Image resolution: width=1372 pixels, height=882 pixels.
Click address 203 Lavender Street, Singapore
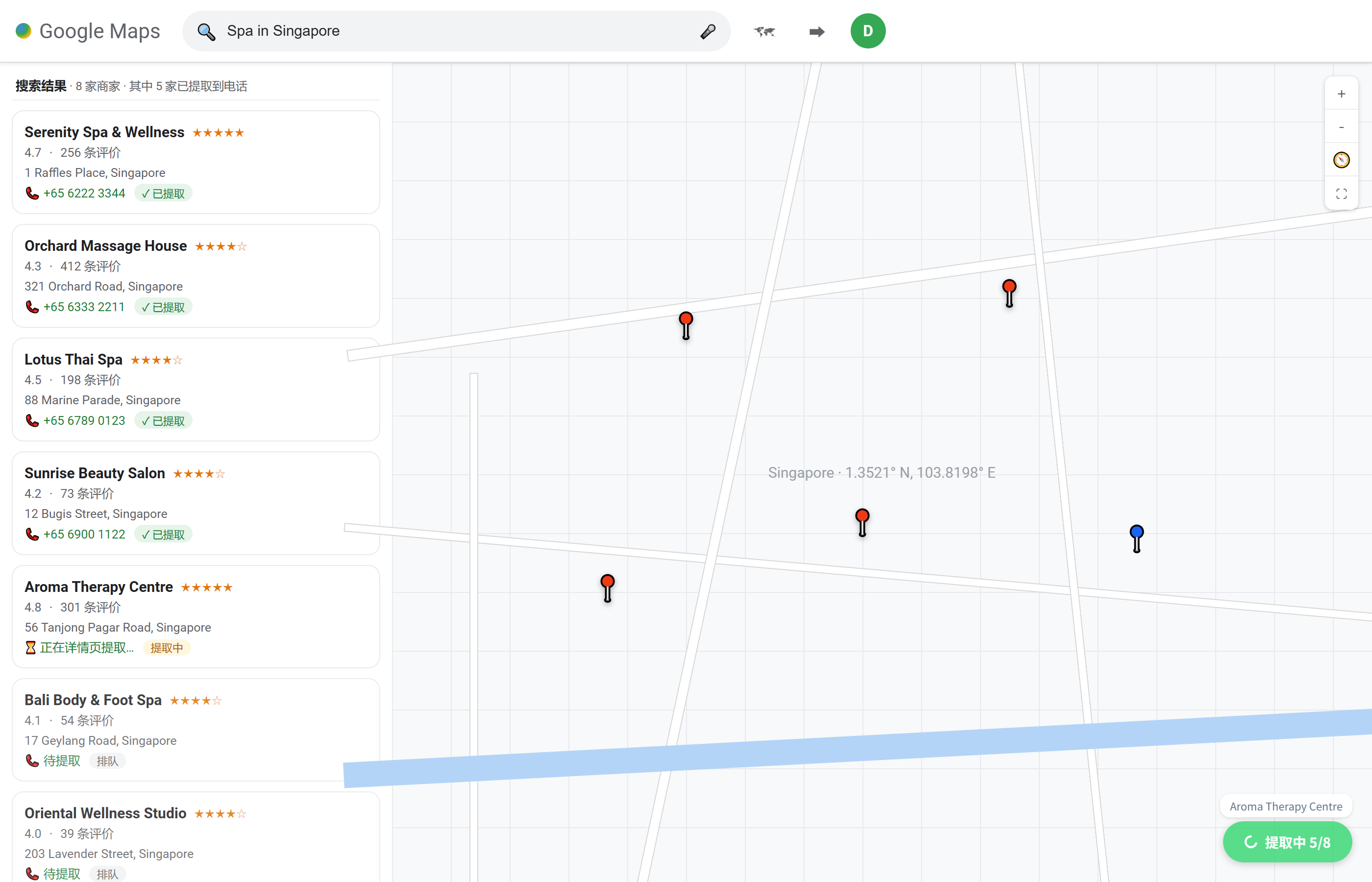tap(109, 854)
